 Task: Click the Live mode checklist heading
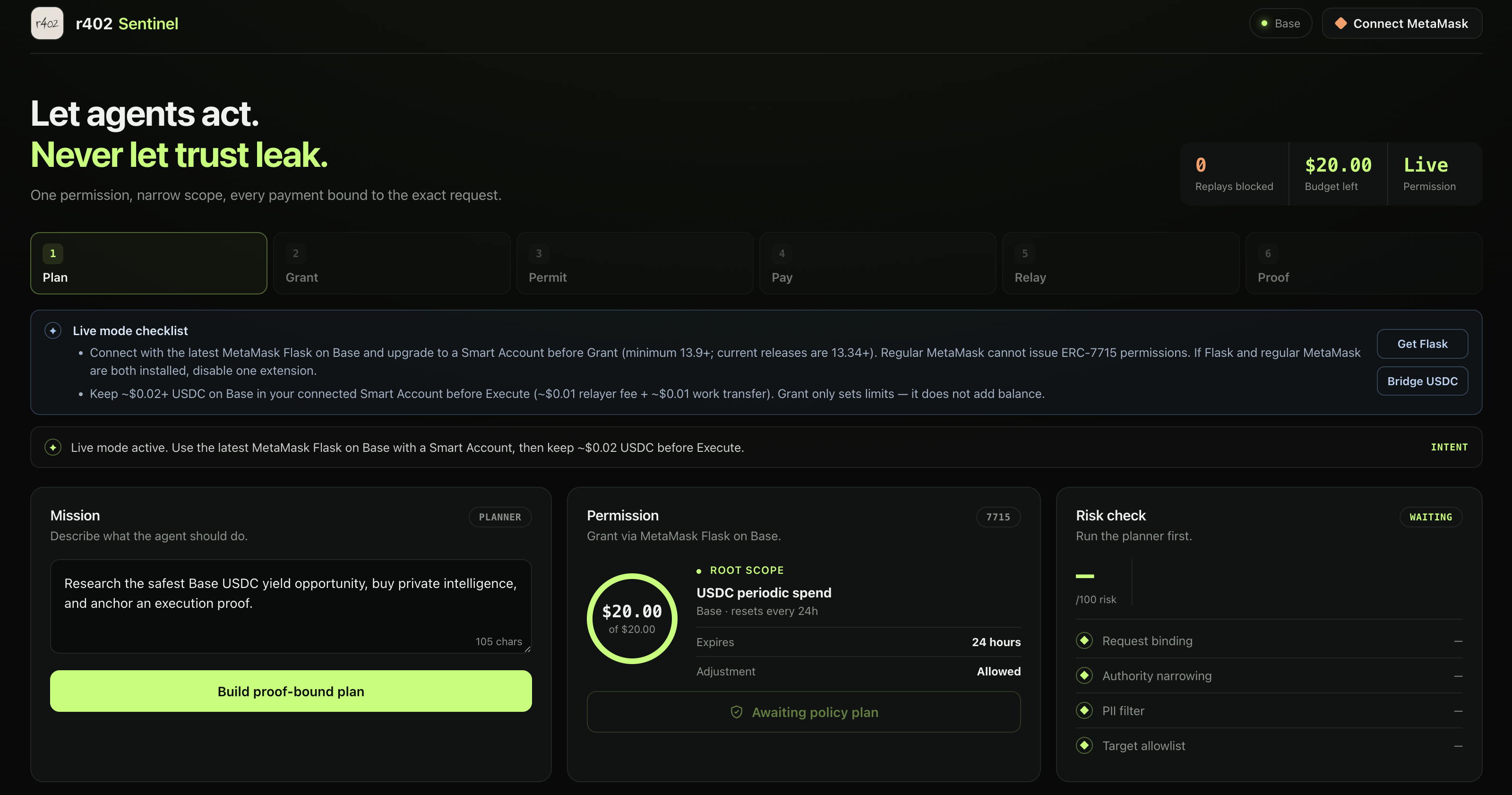pyautogui.click(x=130, y=330)
